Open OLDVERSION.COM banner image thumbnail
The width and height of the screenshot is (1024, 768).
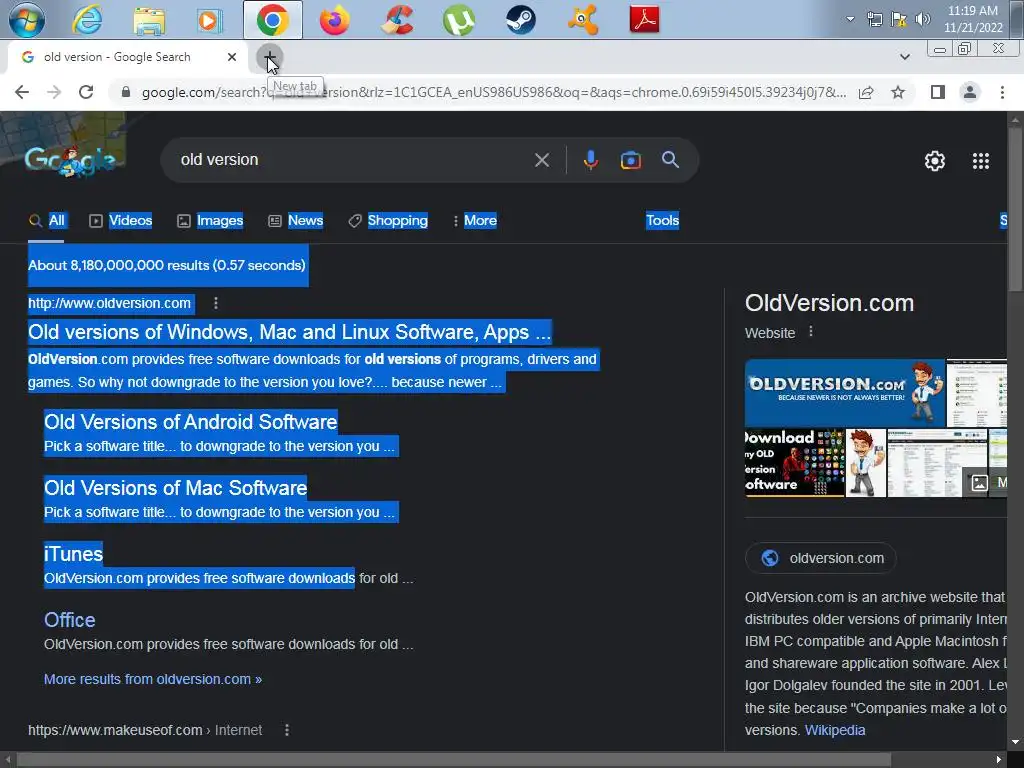844,392
